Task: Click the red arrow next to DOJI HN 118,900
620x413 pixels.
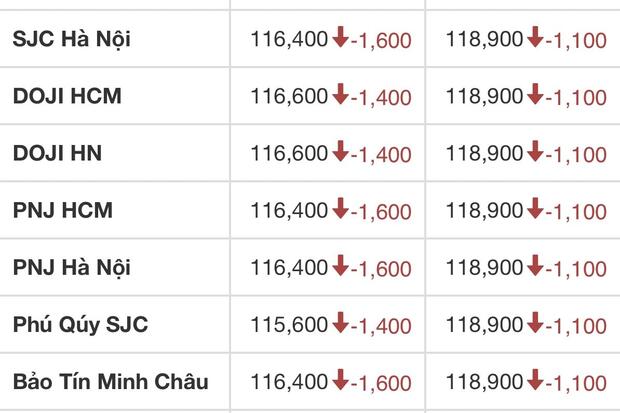Action: (535, 151)
